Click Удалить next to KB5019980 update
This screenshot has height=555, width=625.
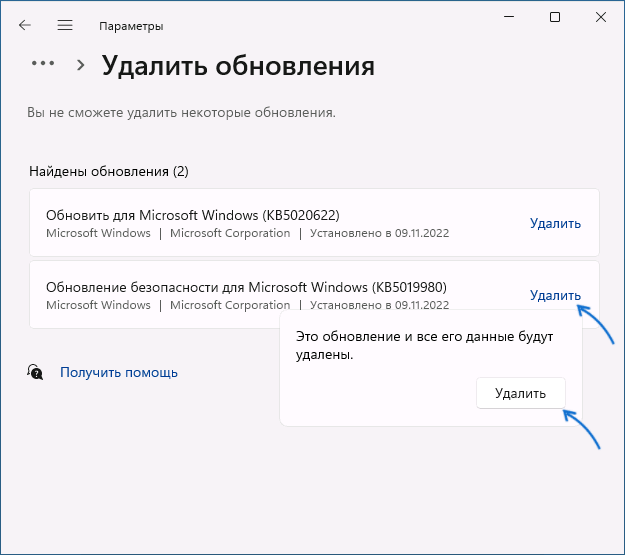555,295
